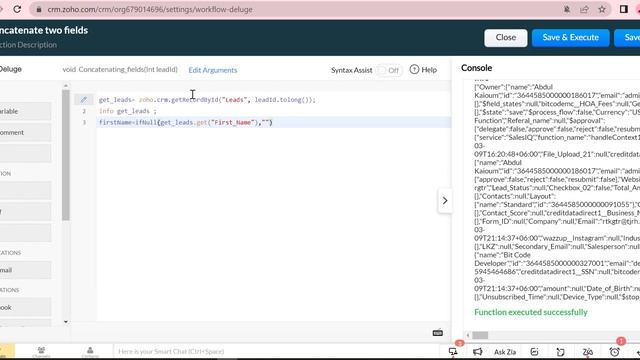The image size is (640, 360).
Task: Click the 'Concatenate two fields' title
Action: 44,30
